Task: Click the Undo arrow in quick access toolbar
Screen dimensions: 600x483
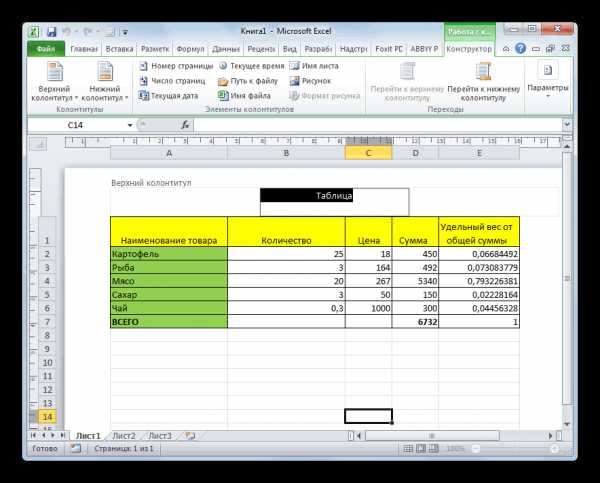Action: (67, 31)
